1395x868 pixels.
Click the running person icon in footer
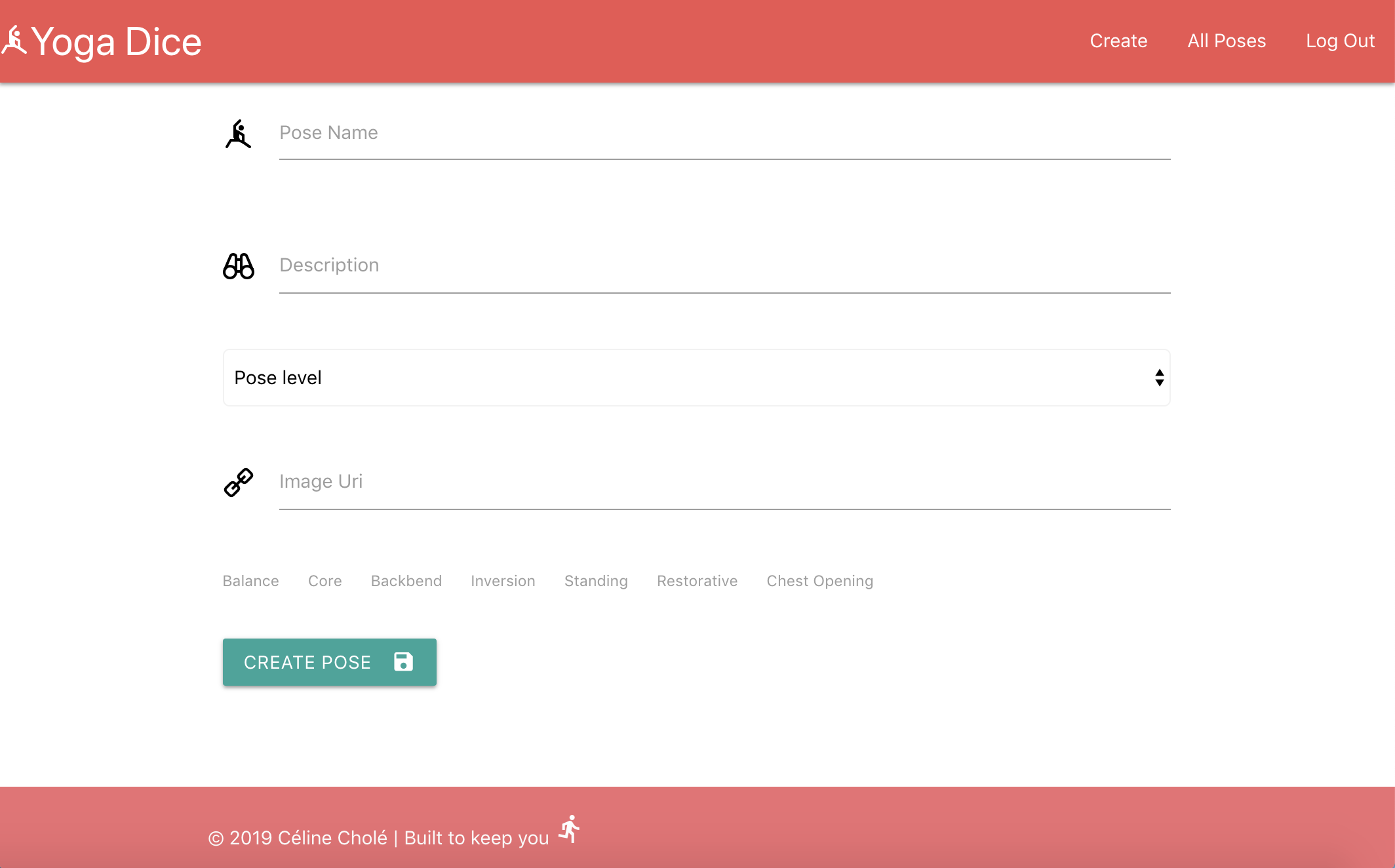coord(570,829)
